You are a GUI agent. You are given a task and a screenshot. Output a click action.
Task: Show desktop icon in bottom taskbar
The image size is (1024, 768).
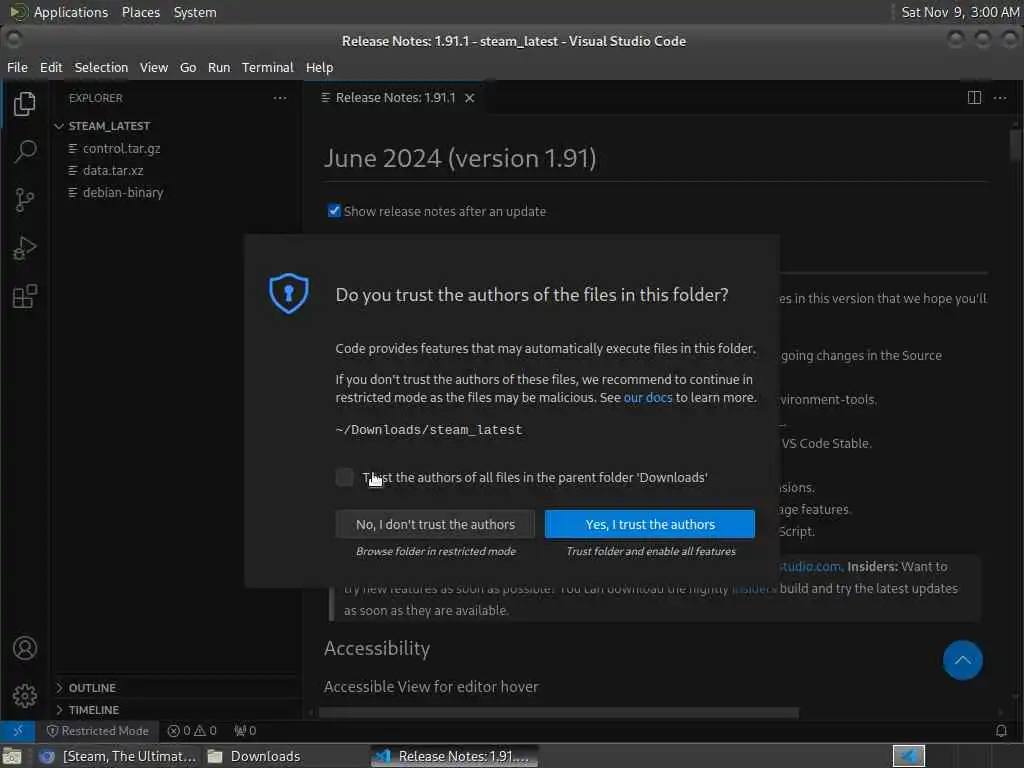click(x=12, y=756)
